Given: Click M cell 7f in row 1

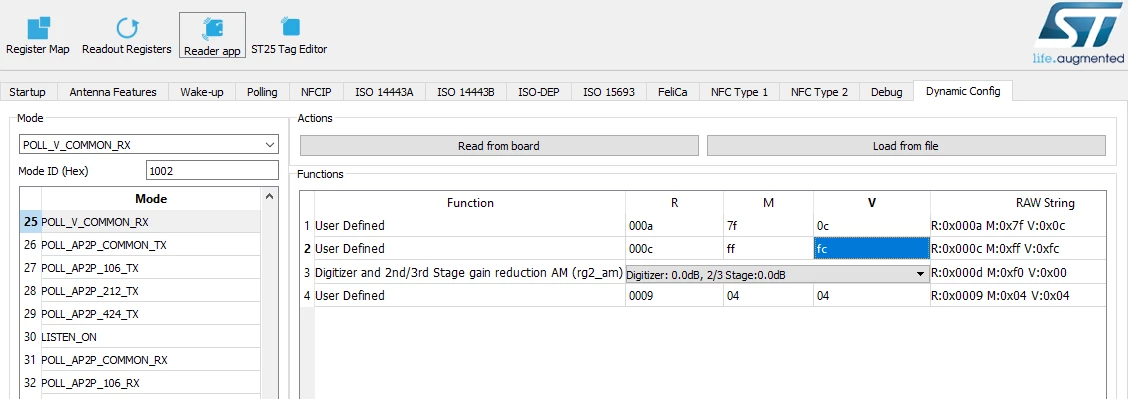Looking at the screenshot, I should (768, 226).
